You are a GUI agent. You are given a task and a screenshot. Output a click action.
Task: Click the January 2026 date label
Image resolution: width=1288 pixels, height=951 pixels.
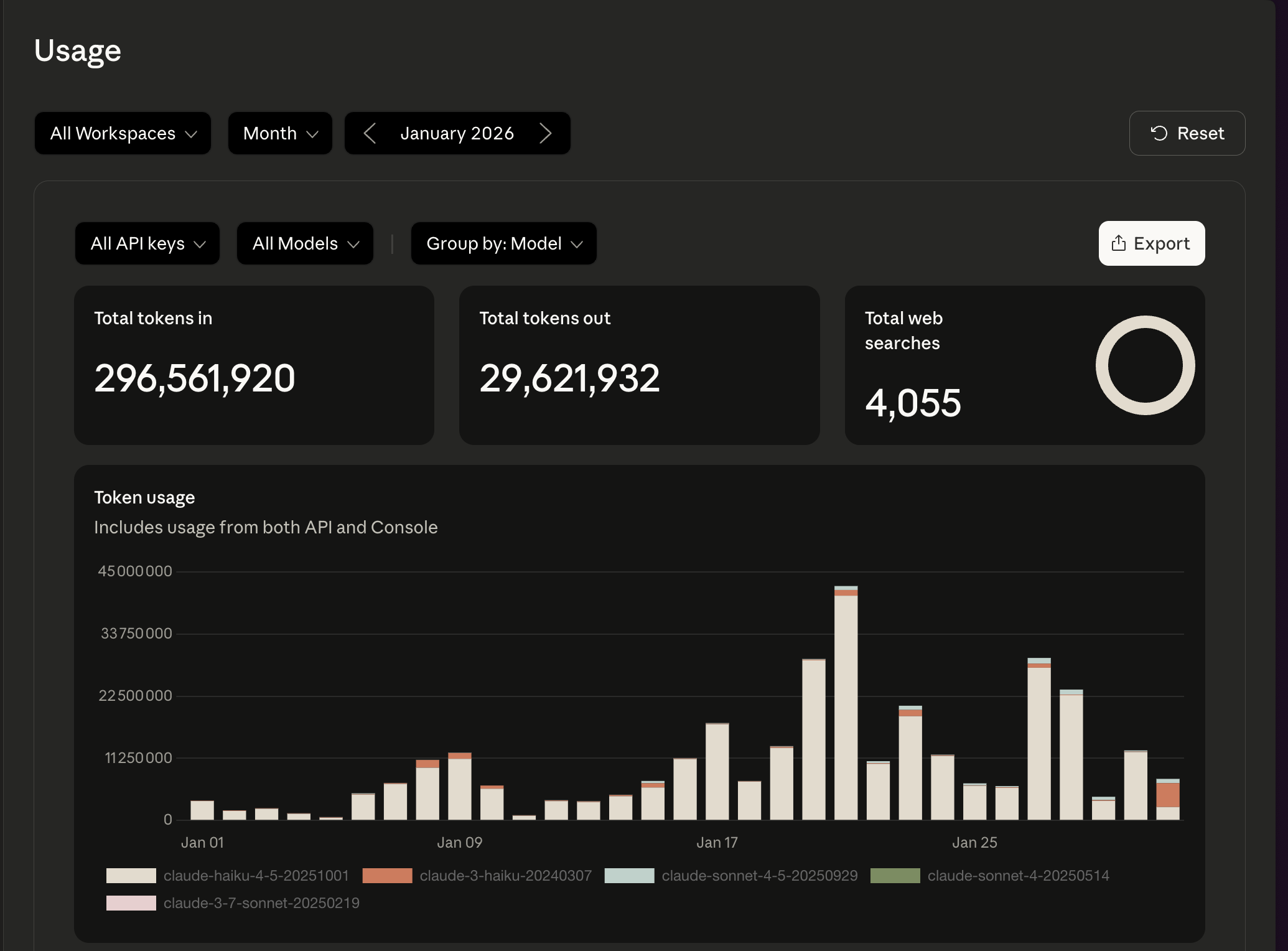tap(457, 133)
